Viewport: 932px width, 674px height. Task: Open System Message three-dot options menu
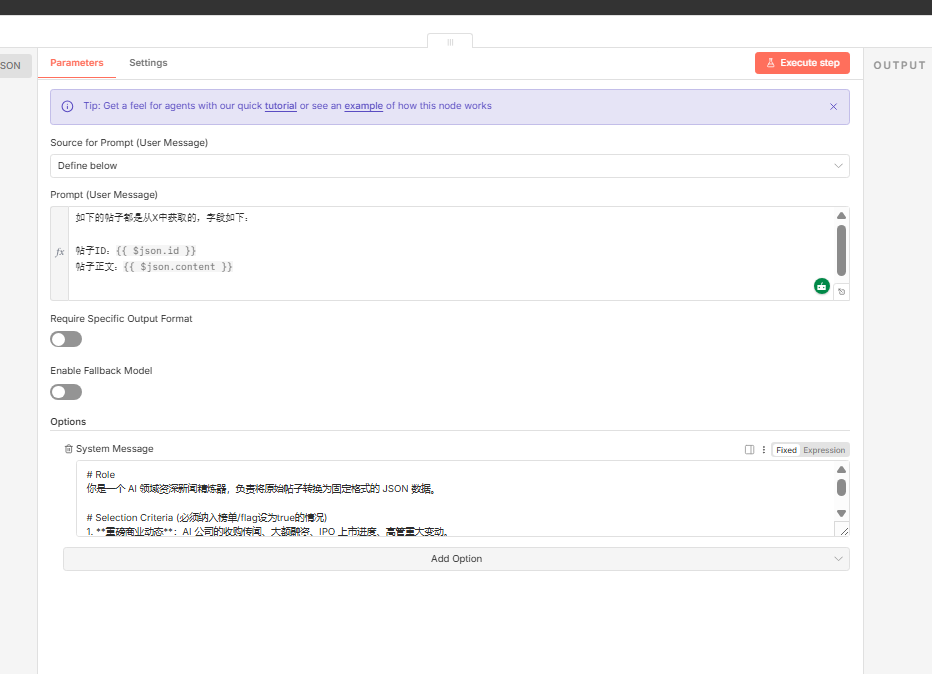point(764,450)
